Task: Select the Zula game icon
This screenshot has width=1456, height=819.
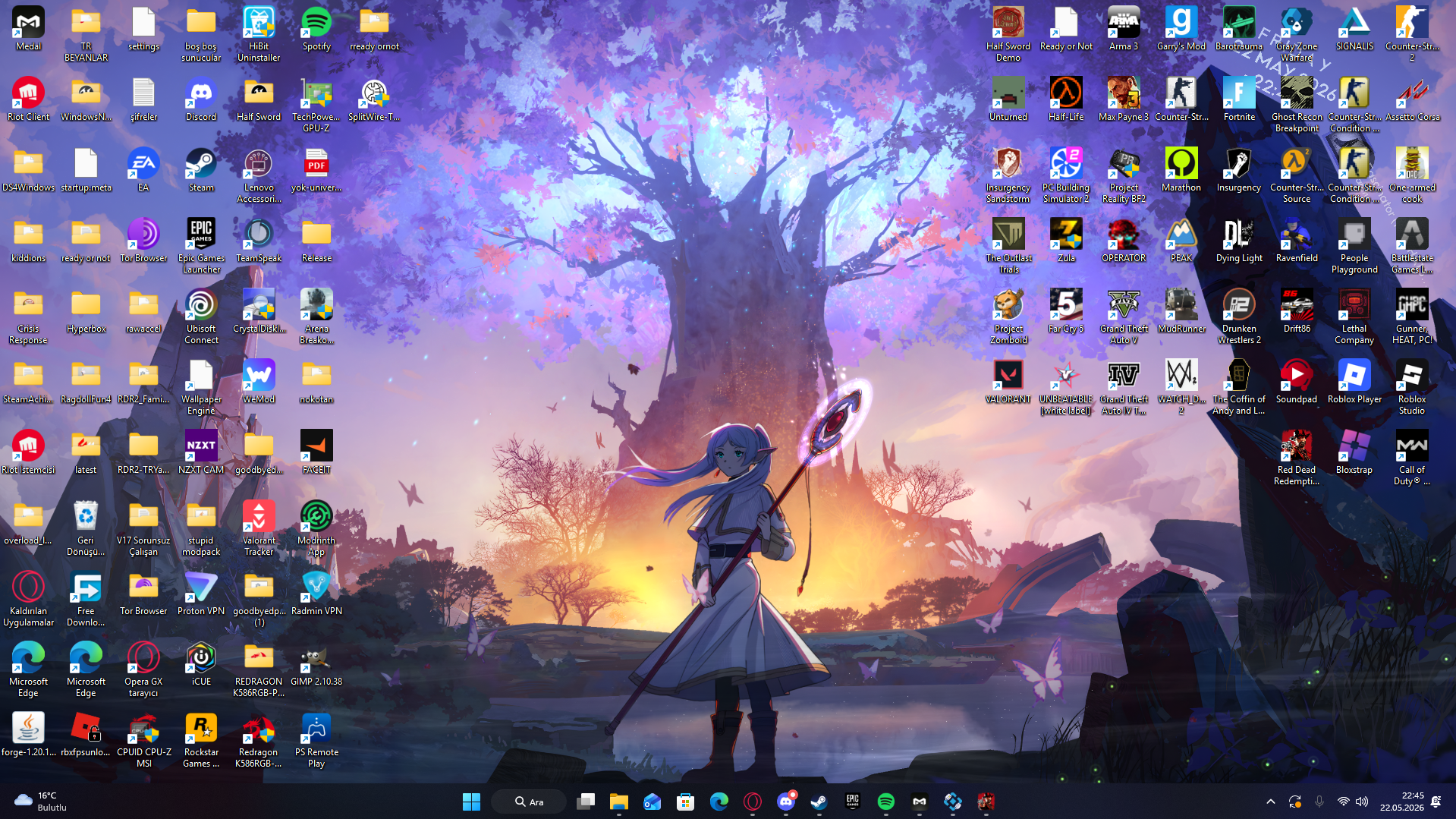Action: pyautogui.click(x=1066, y=241)
